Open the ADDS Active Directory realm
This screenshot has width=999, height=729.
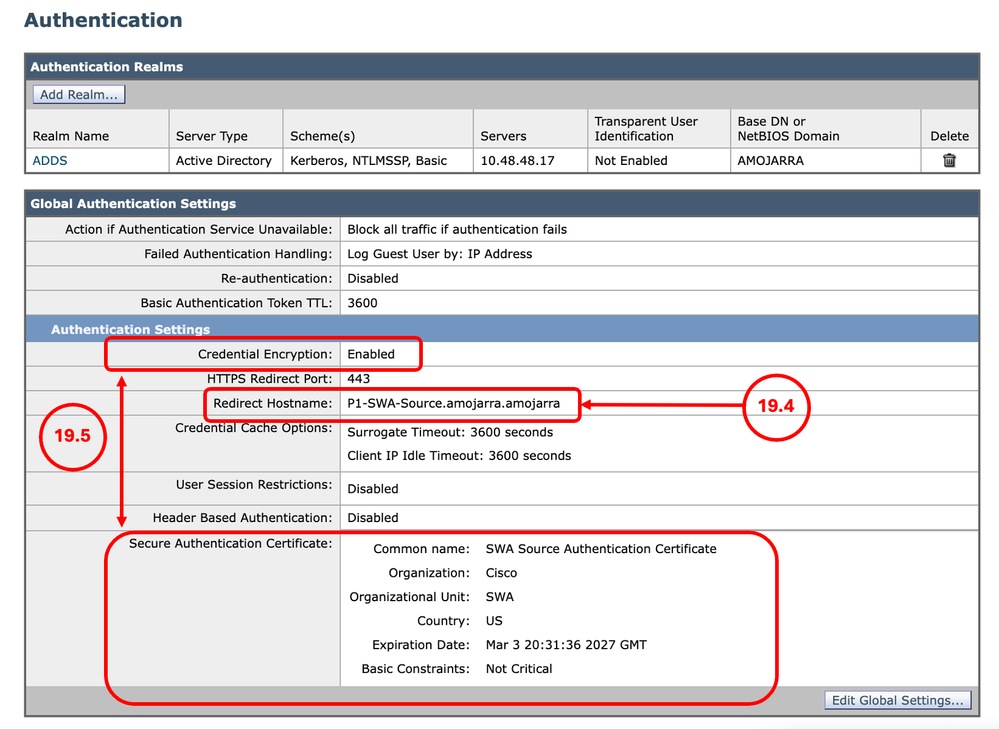(49, 160)
